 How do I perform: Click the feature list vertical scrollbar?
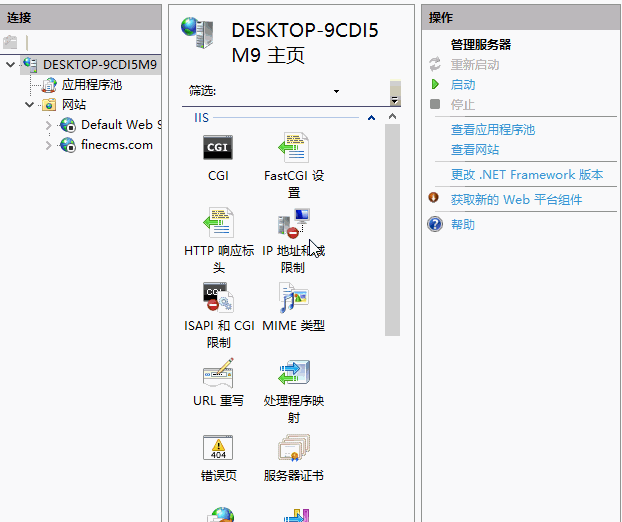[x=392, y=230]
